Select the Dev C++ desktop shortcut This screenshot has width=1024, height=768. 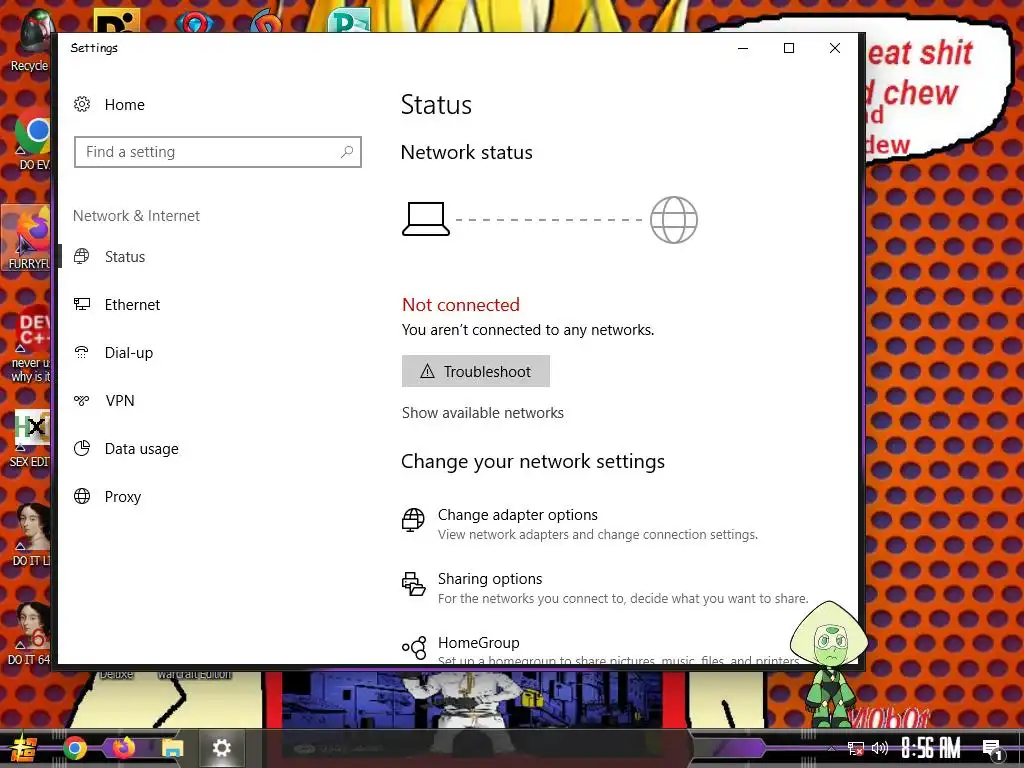[29, 346]
